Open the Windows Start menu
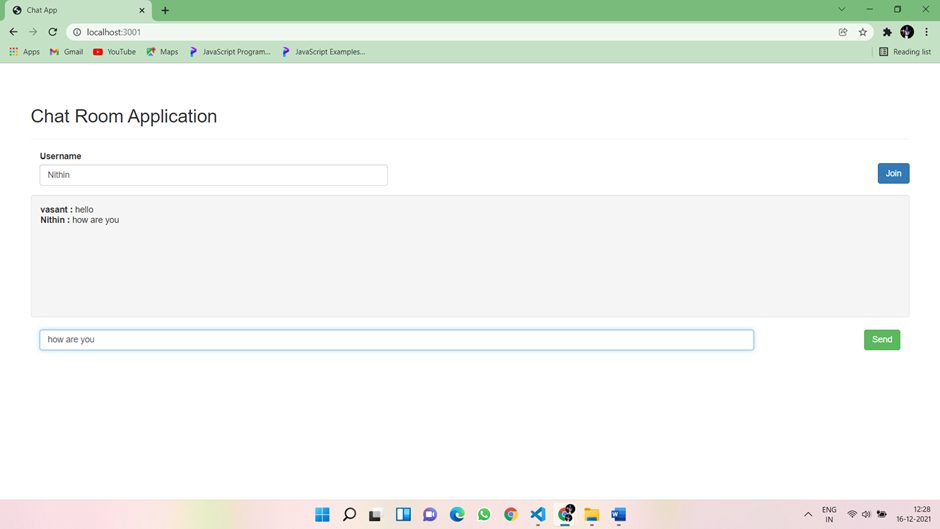 (323, 515)
